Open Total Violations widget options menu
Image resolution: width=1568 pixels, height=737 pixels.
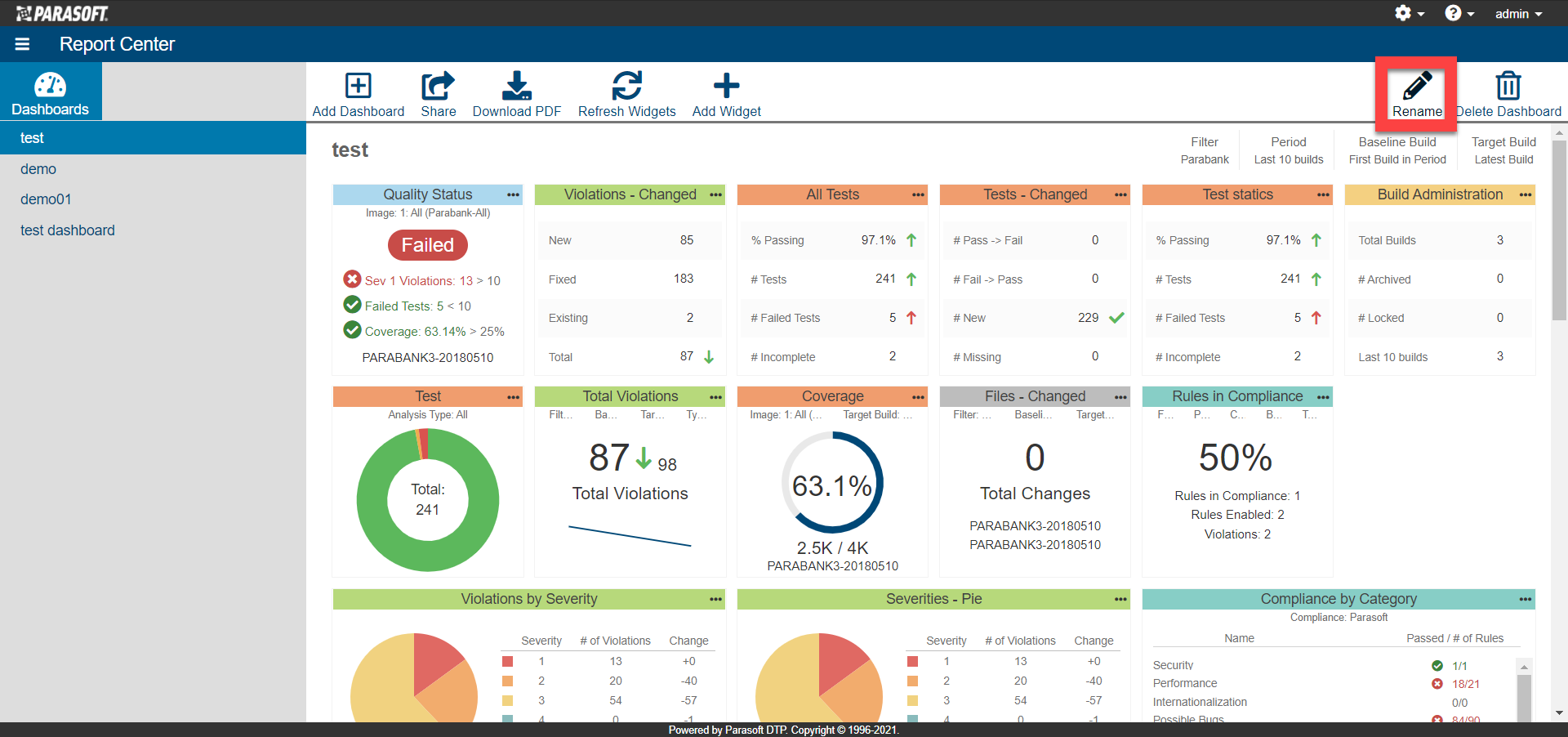715,397
